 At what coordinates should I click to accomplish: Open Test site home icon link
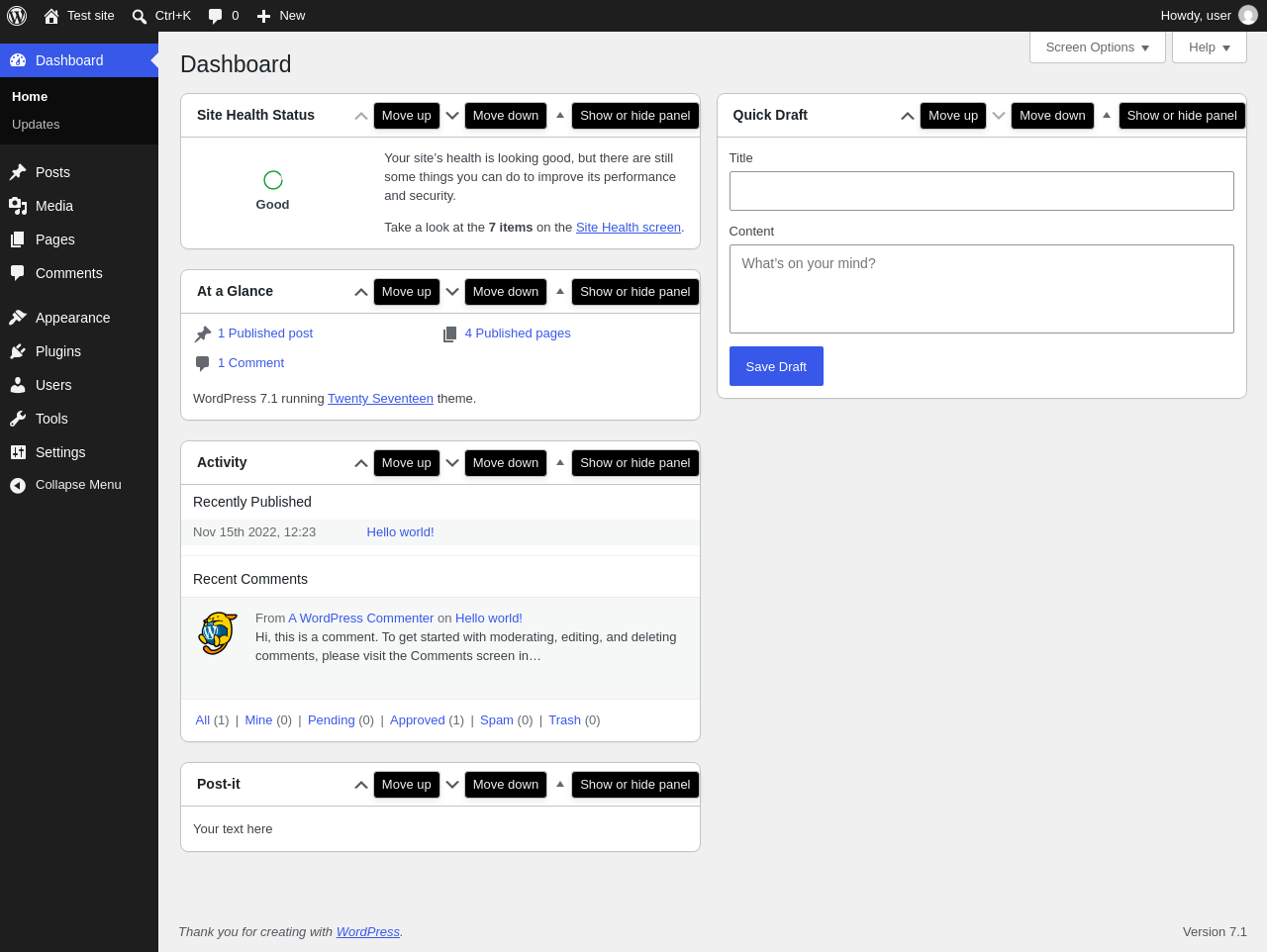pos(51,16)
